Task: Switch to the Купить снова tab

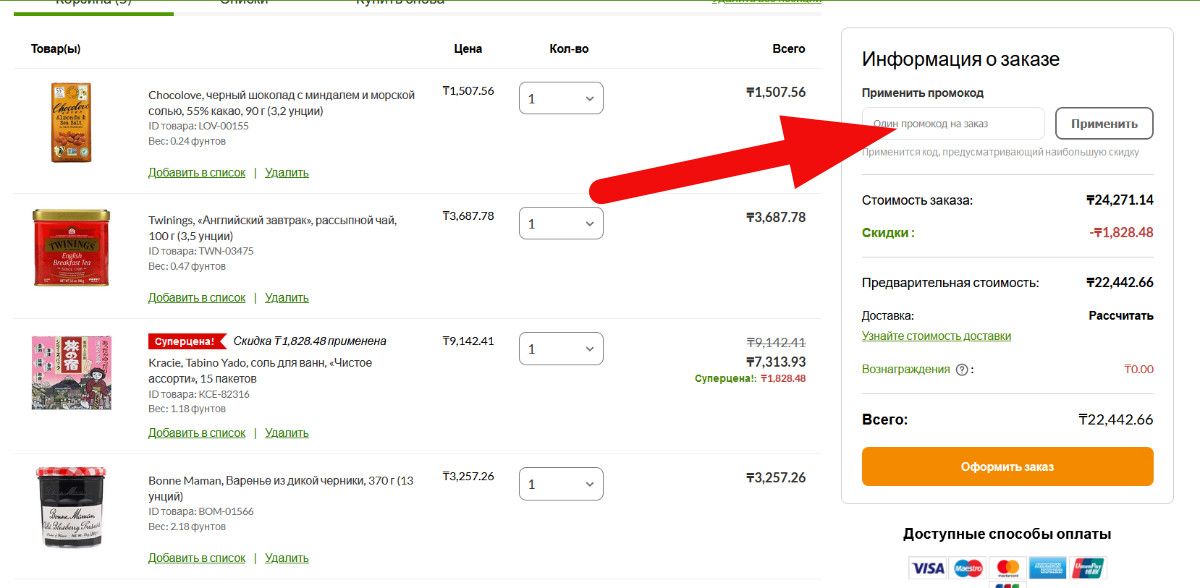Action: tap(400, 3)
